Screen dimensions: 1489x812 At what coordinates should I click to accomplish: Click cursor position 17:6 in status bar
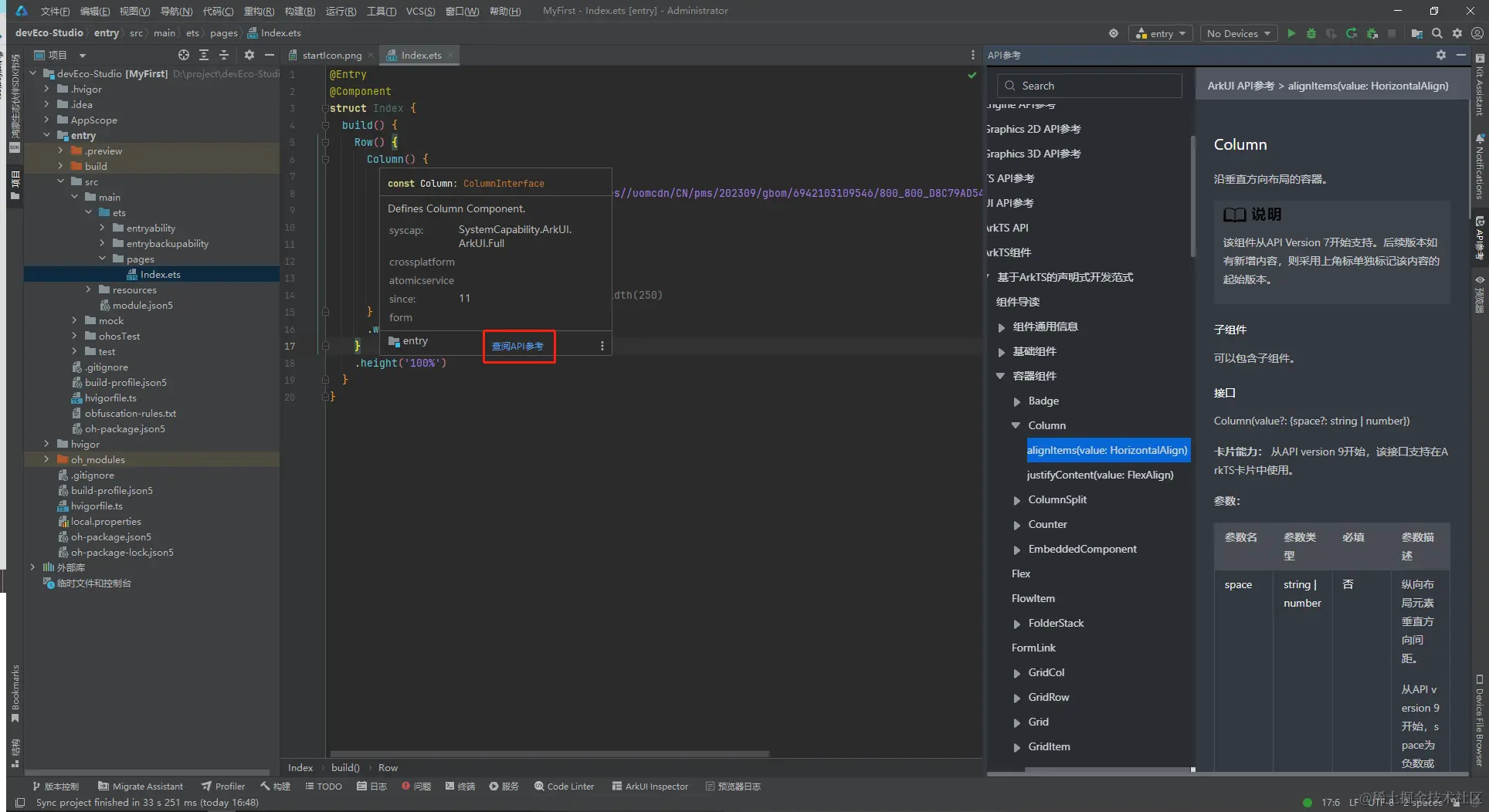pos(1330,802)
